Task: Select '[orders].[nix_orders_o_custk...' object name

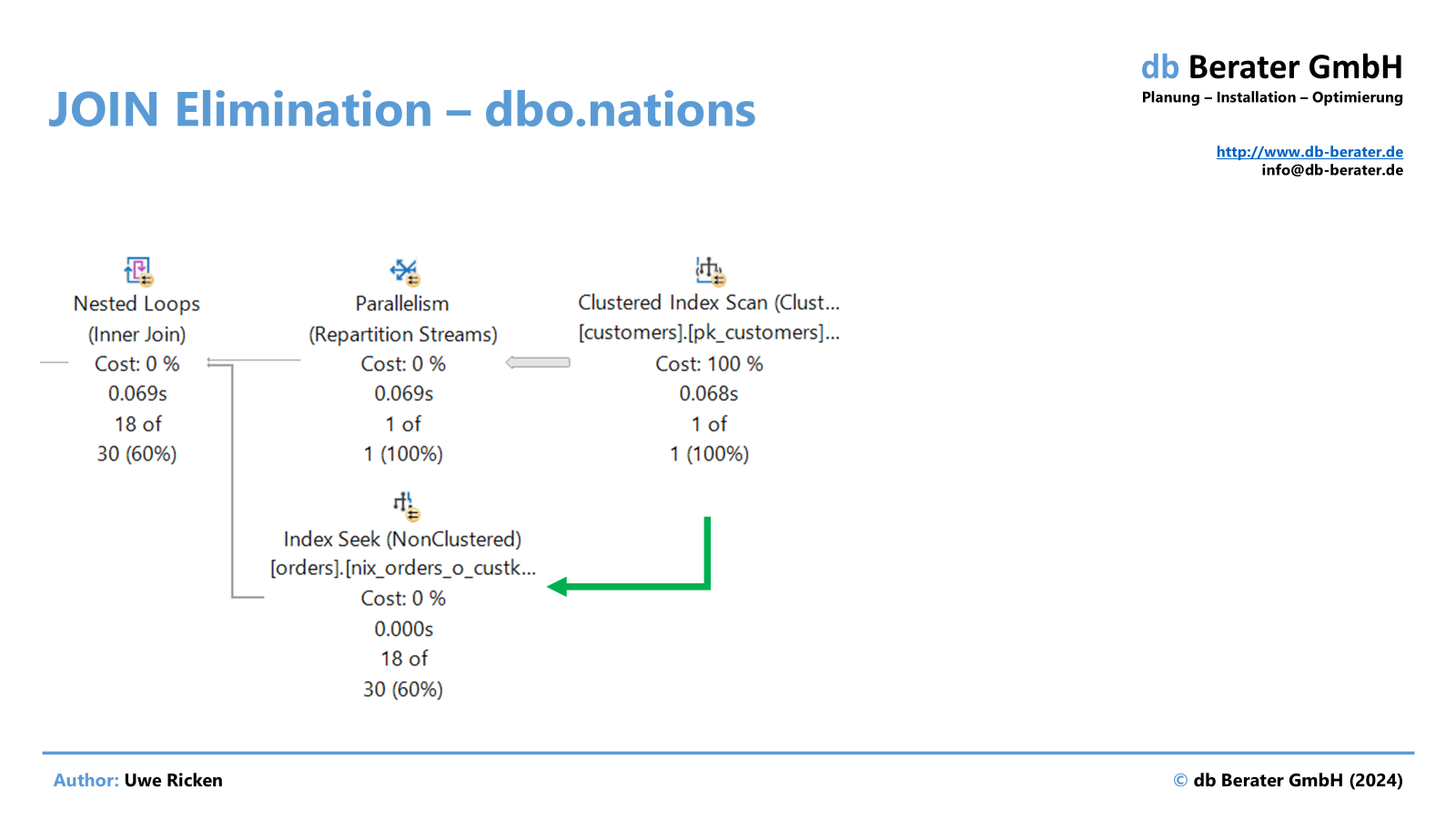Action: pos(403,568)
